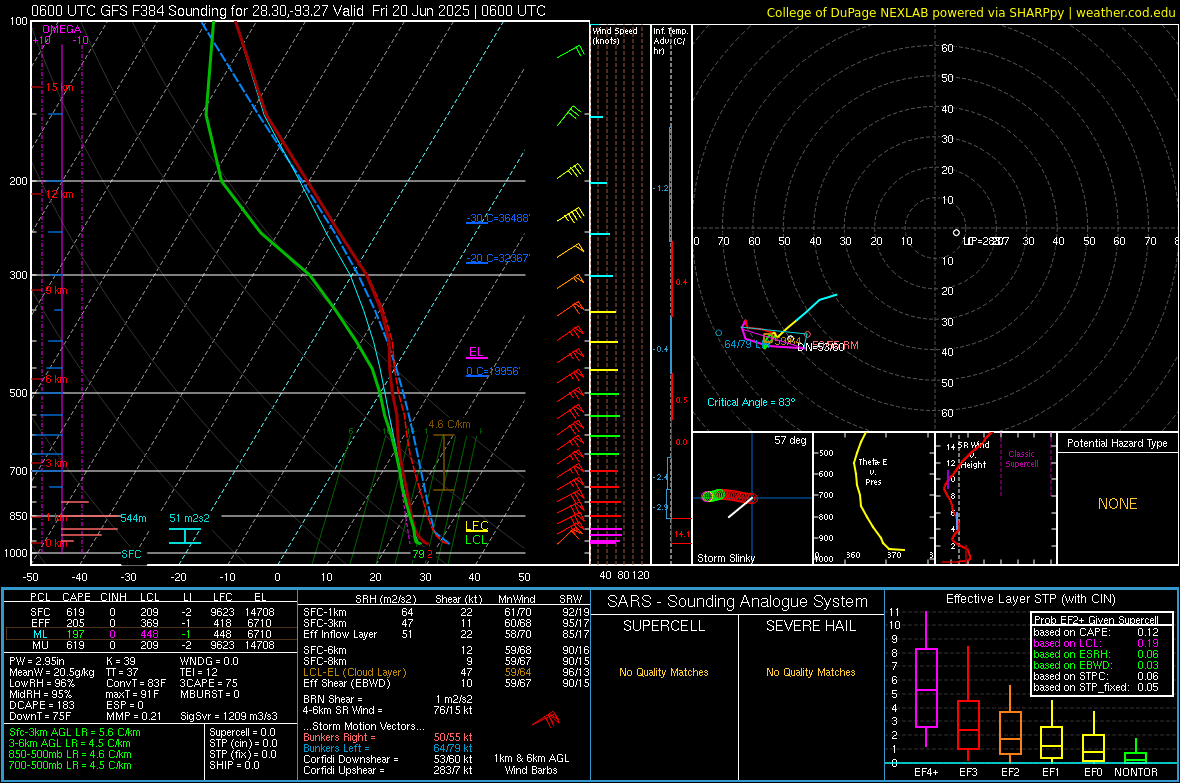
Task: Click the Prob EF2+ Given Supercell header
Action: coord(1096,620)
